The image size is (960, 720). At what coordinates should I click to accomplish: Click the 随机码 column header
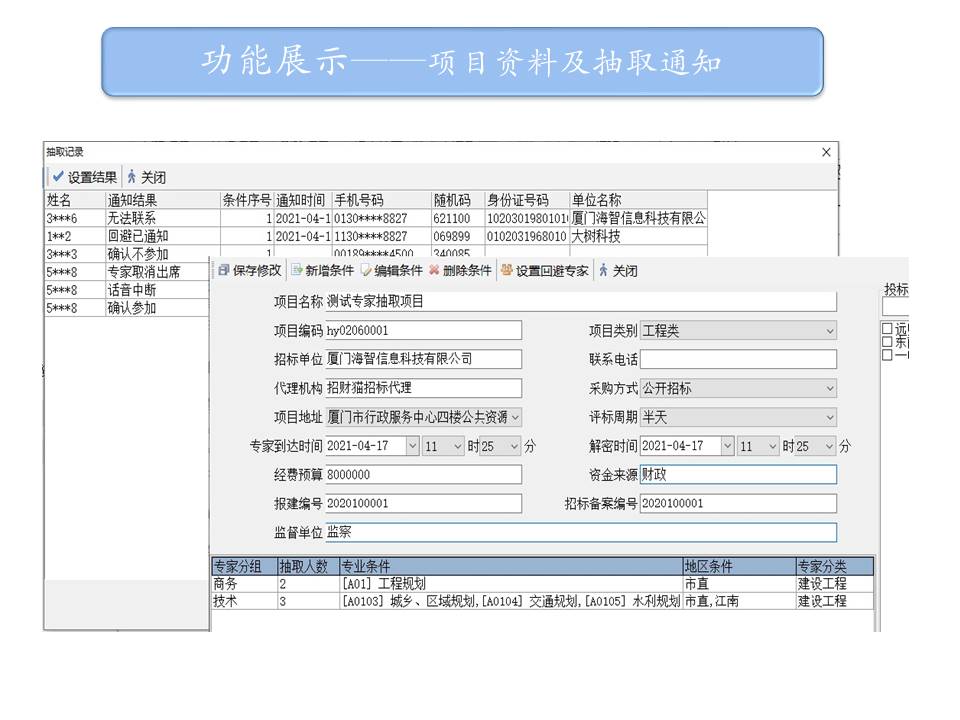coord(458,200)
